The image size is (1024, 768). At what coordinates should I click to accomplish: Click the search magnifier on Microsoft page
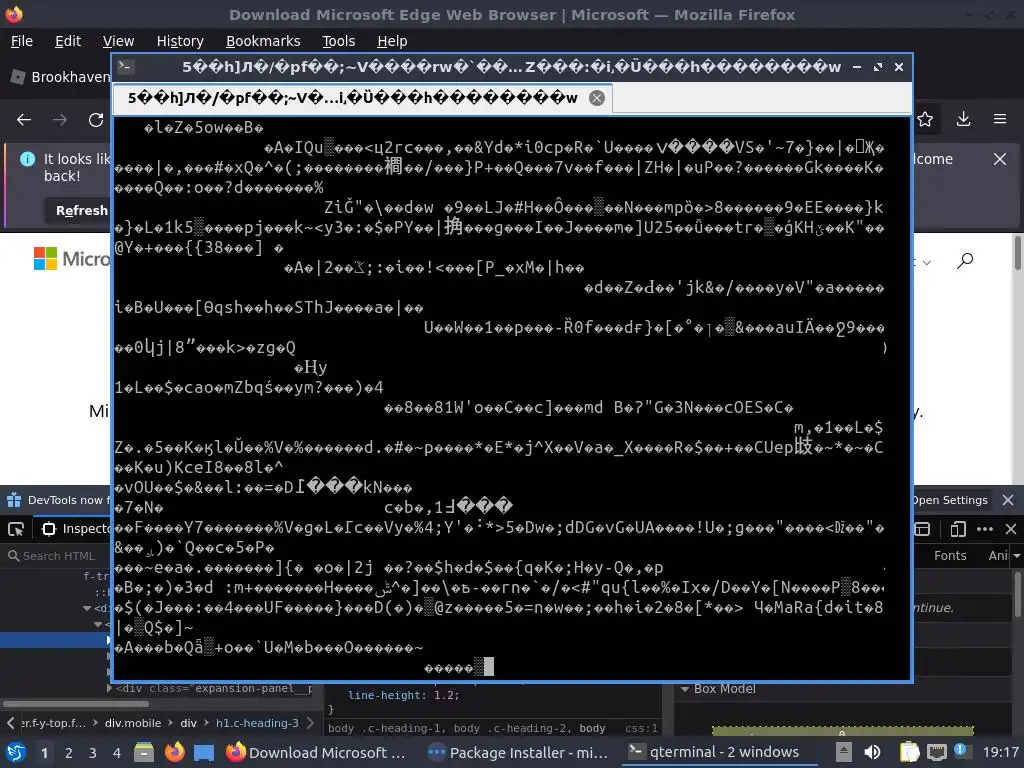(965, 261)
